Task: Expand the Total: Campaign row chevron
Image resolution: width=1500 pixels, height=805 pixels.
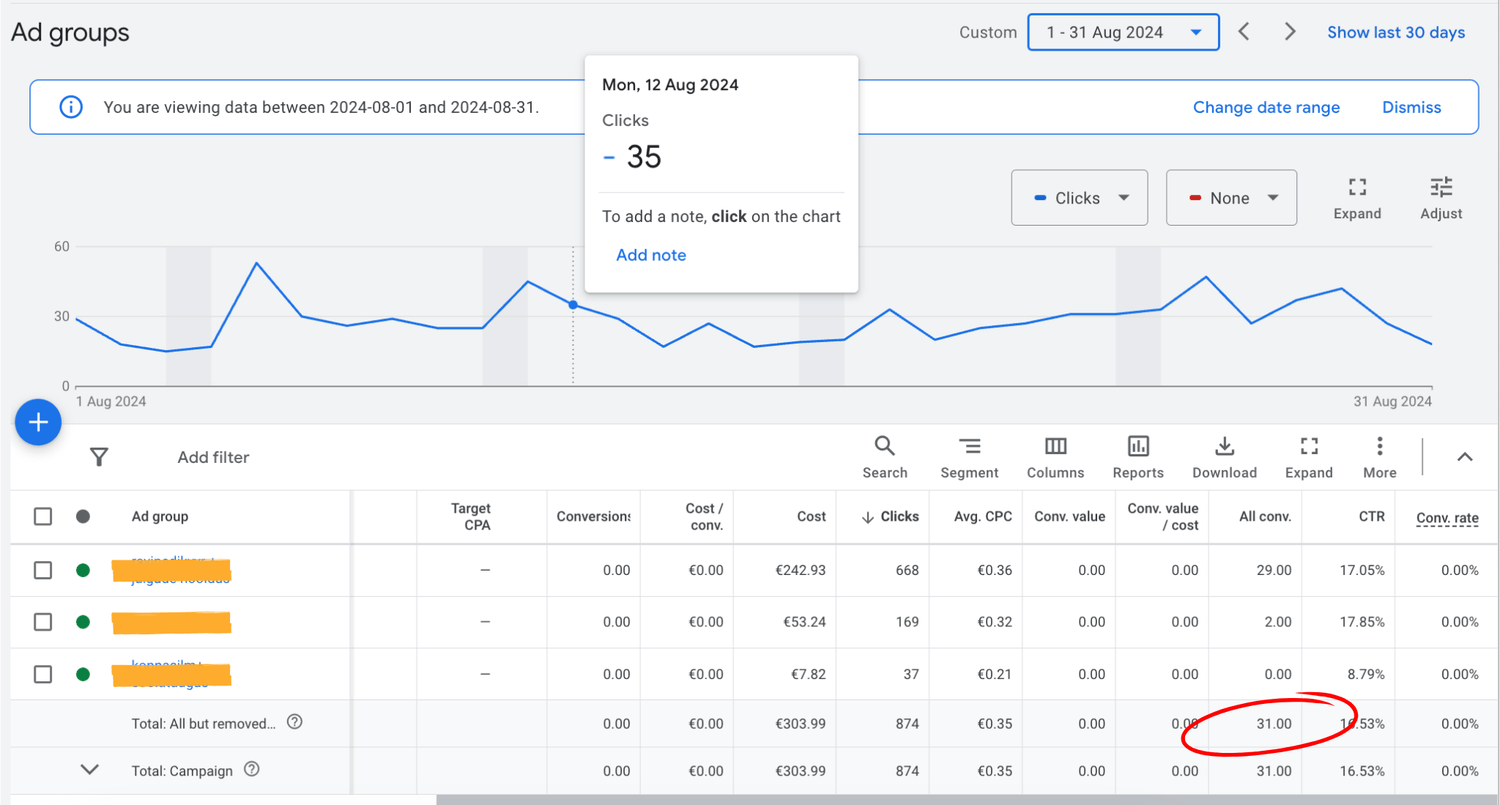Action: 90,770
